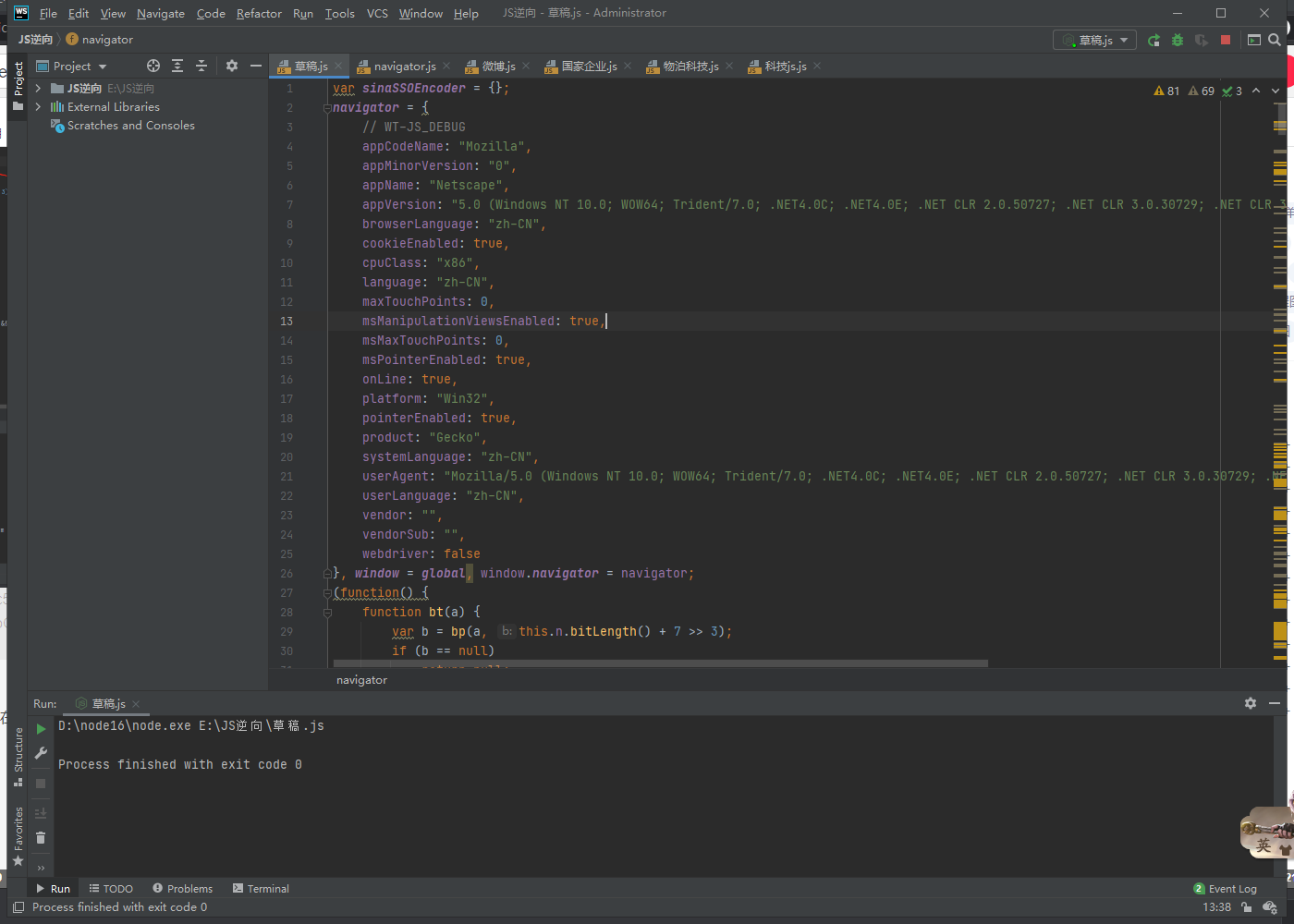The image size is (1294, 924).
Task: Click the 英 input method floating widget
Action: [1263, 844]
